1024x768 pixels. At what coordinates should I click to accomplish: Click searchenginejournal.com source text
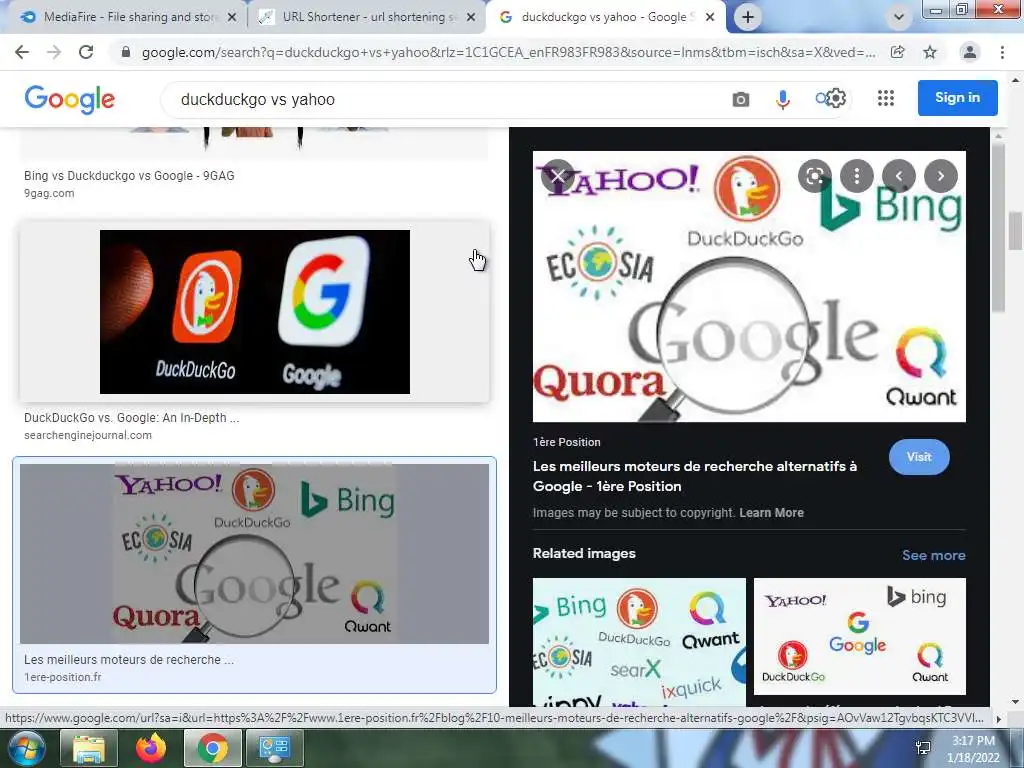click(88, 436)
